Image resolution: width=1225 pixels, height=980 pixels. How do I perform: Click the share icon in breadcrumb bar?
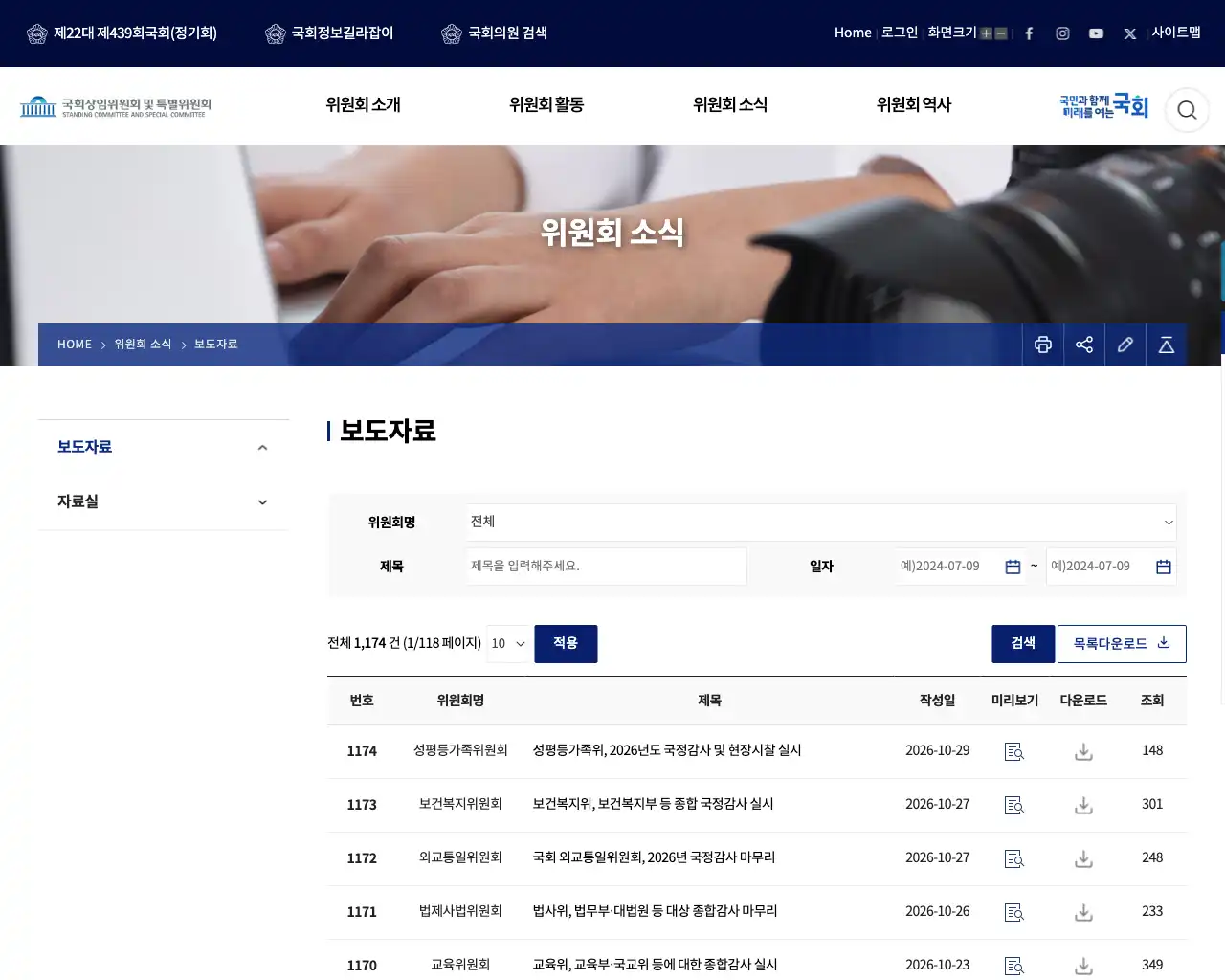pyautogui.click(x=1084, y=345)
